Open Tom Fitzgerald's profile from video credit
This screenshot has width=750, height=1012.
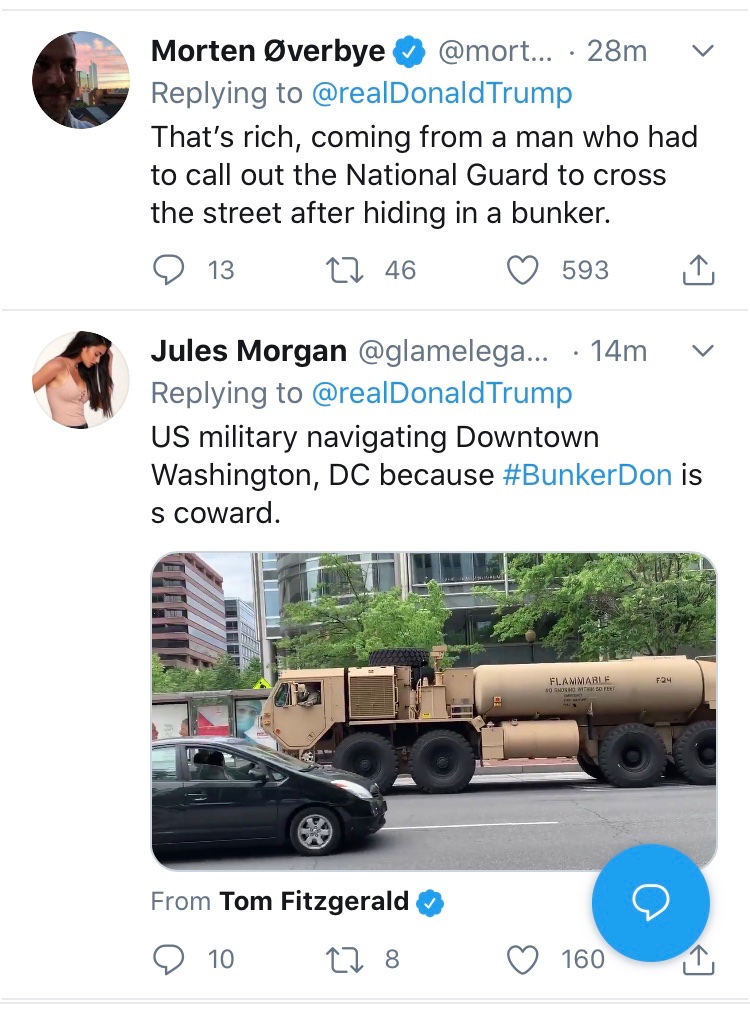point(315,901)
